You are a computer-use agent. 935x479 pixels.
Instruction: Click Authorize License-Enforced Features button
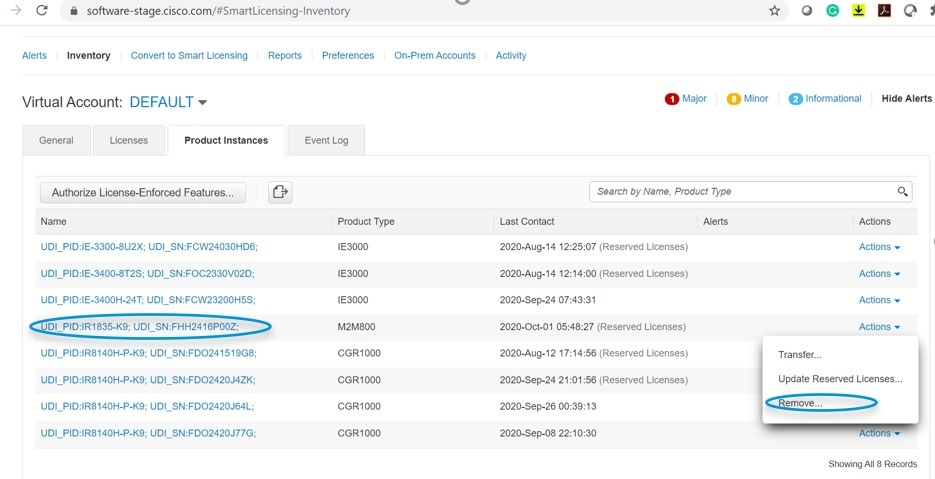[143, 193]
